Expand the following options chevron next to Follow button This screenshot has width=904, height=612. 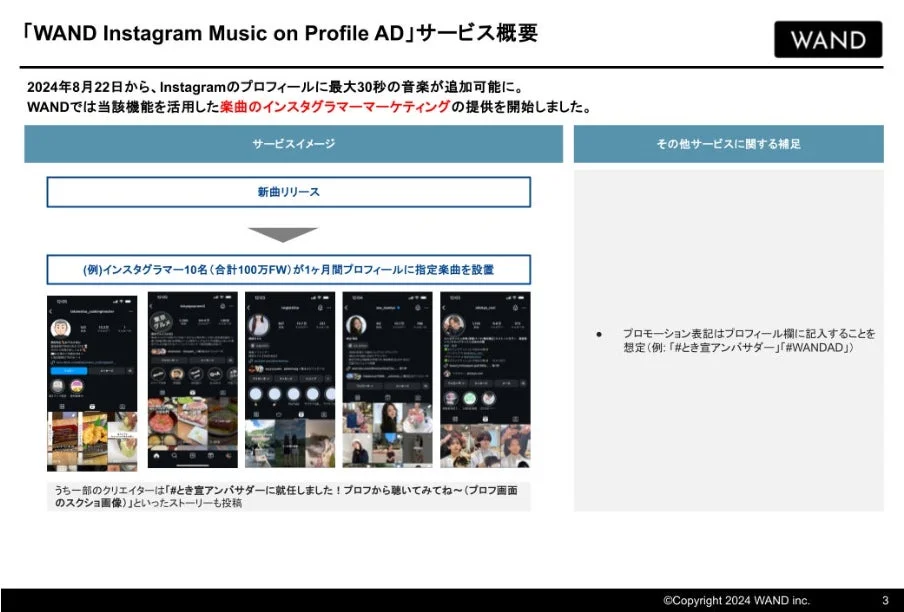[131, 370]
